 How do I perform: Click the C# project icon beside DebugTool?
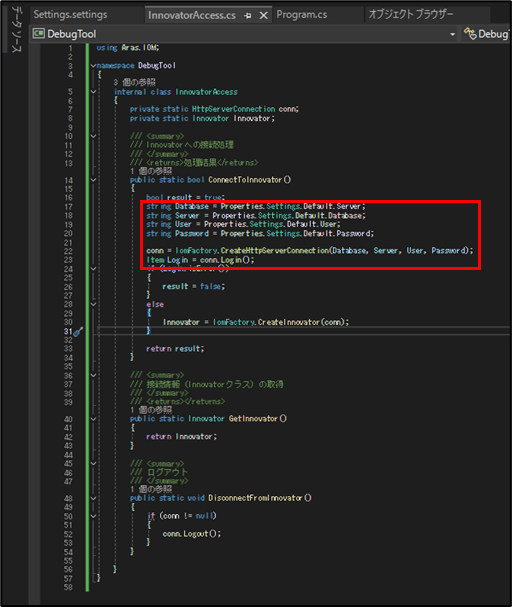pyautogui.click(x=38, y=34)
